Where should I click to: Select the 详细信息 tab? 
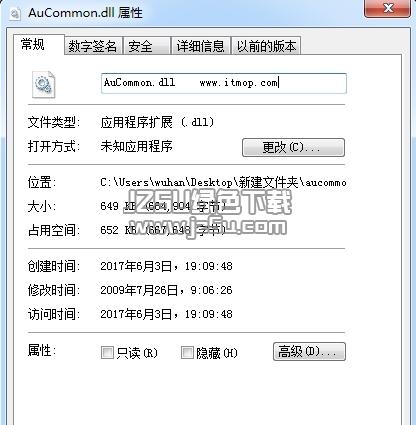tap(200, 46)
